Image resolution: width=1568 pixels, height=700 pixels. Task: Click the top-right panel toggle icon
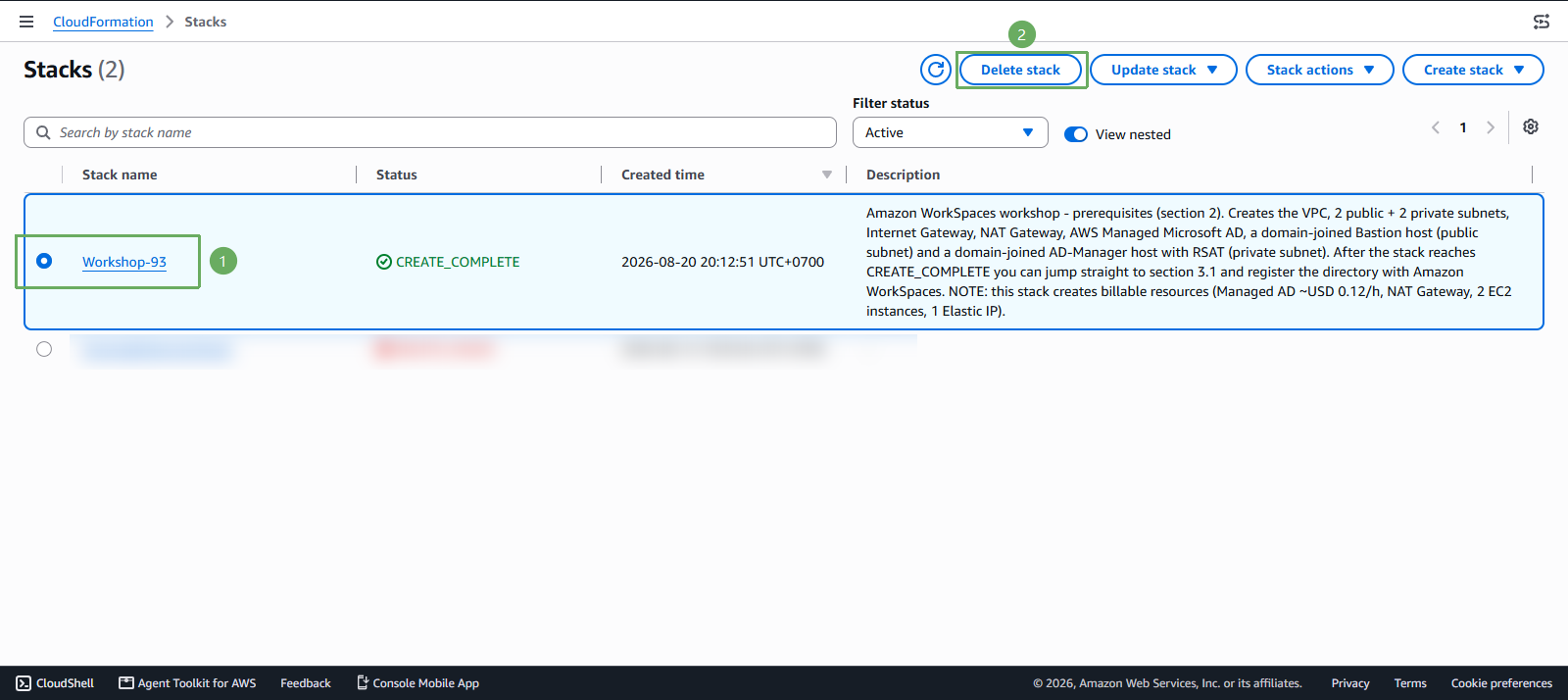tap(1542, 22)
